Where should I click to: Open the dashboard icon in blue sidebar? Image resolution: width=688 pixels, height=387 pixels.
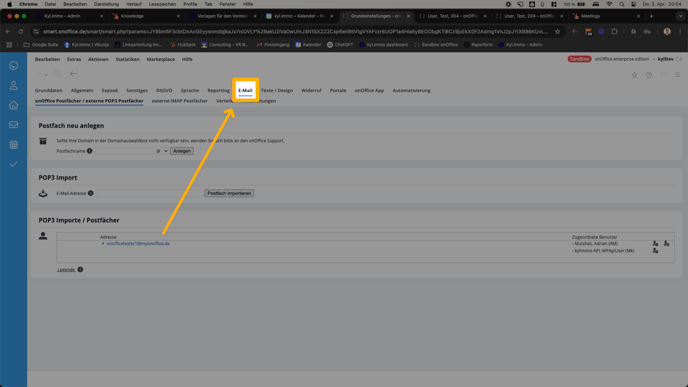[14, 66]
